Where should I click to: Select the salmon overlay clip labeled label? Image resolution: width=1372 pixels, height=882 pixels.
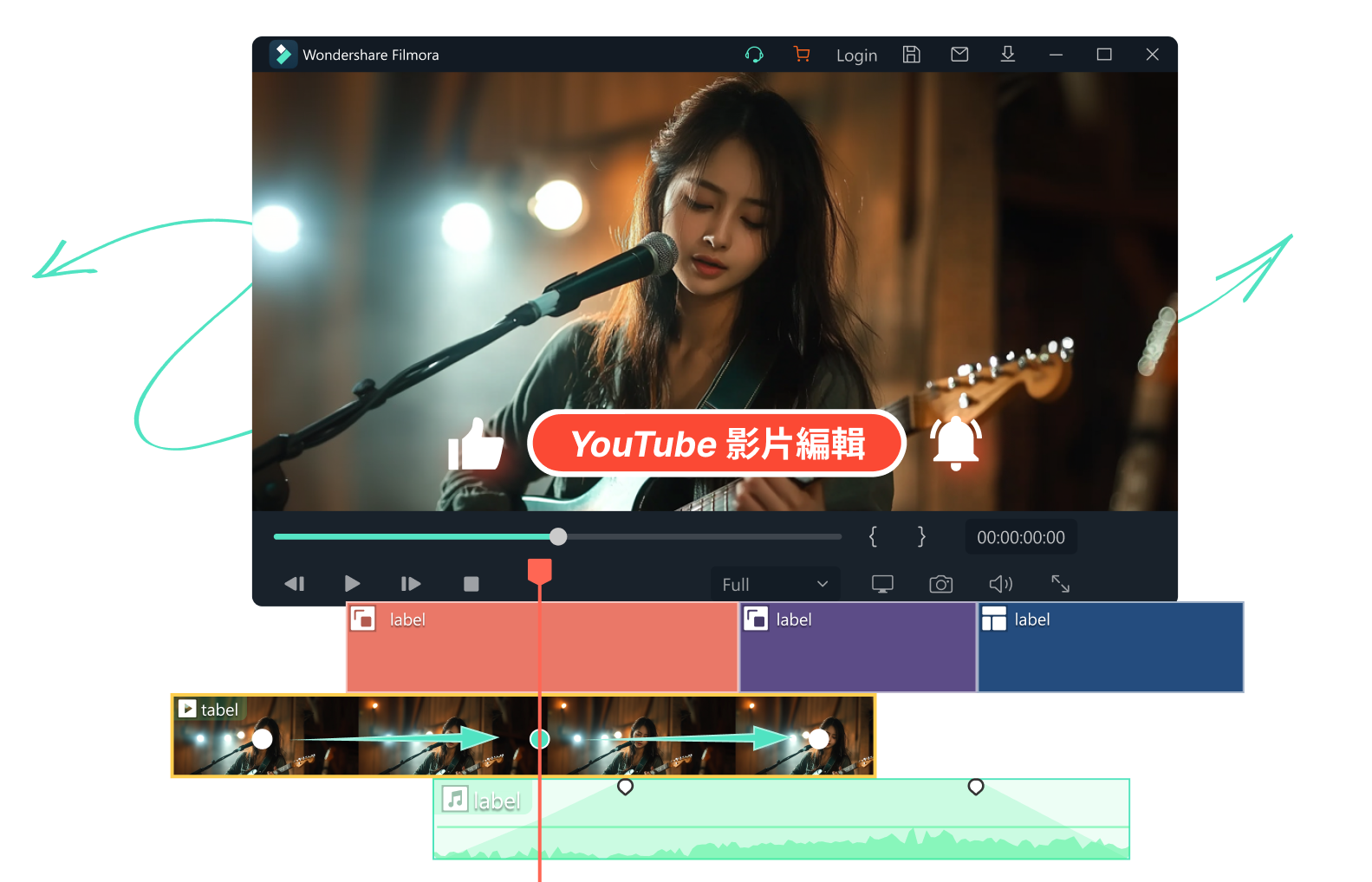(542, 647)
